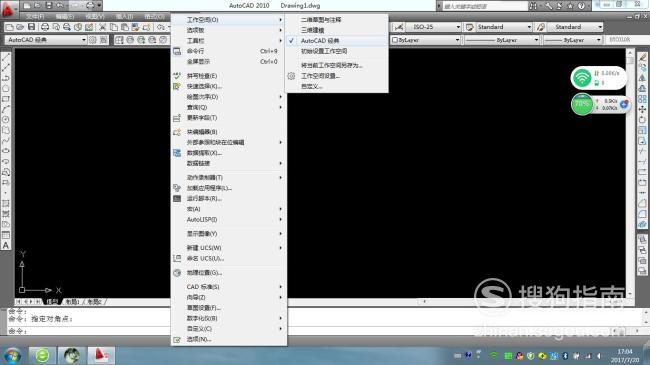Open the first Standard style dropdown
This screenshot has height=365, width=650.
(x=503, y=27)
